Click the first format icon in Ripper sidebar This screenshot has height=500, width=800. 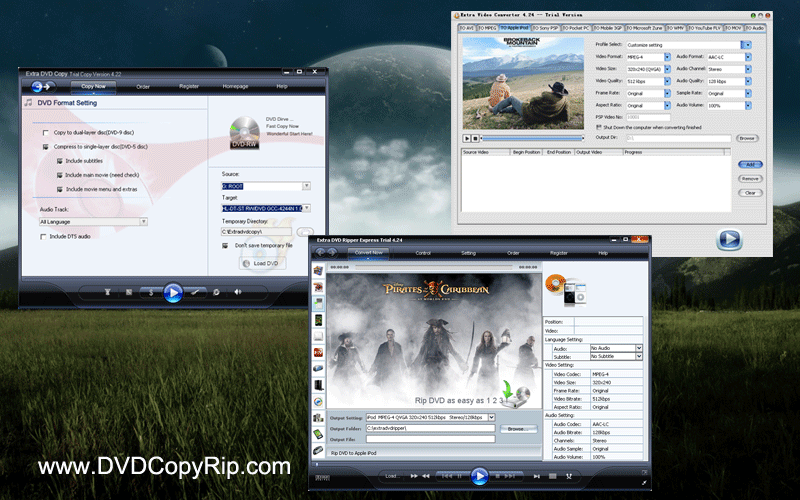click(318, 270)
